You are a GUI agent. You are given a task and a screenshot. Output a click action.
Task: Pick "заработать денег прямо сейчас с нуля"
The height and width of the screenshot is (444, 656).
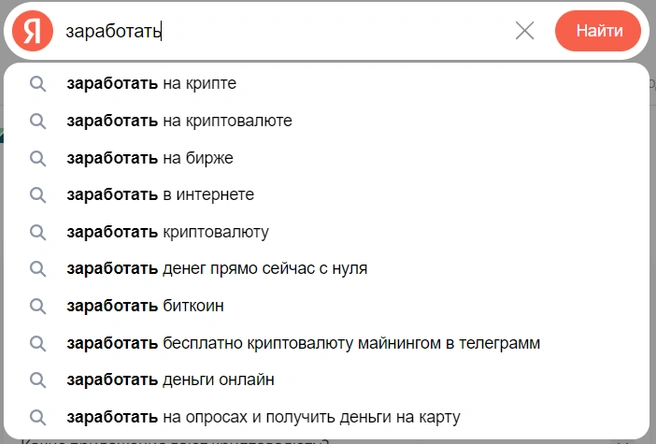pyautogui.click(x=326, y=269)
